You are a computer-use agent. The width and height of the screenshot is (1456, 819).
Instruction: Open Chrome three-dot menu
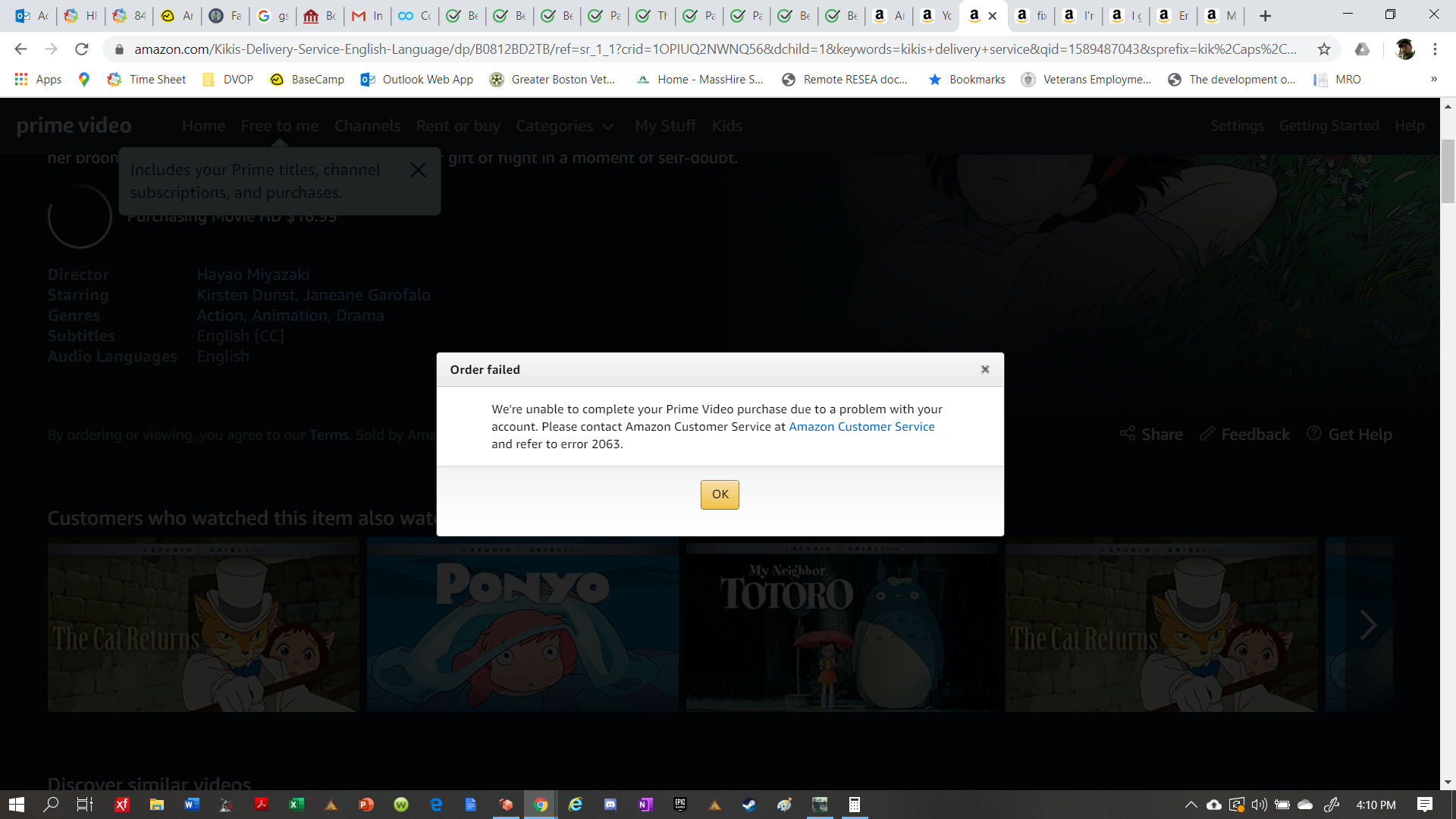(1435, 49)
